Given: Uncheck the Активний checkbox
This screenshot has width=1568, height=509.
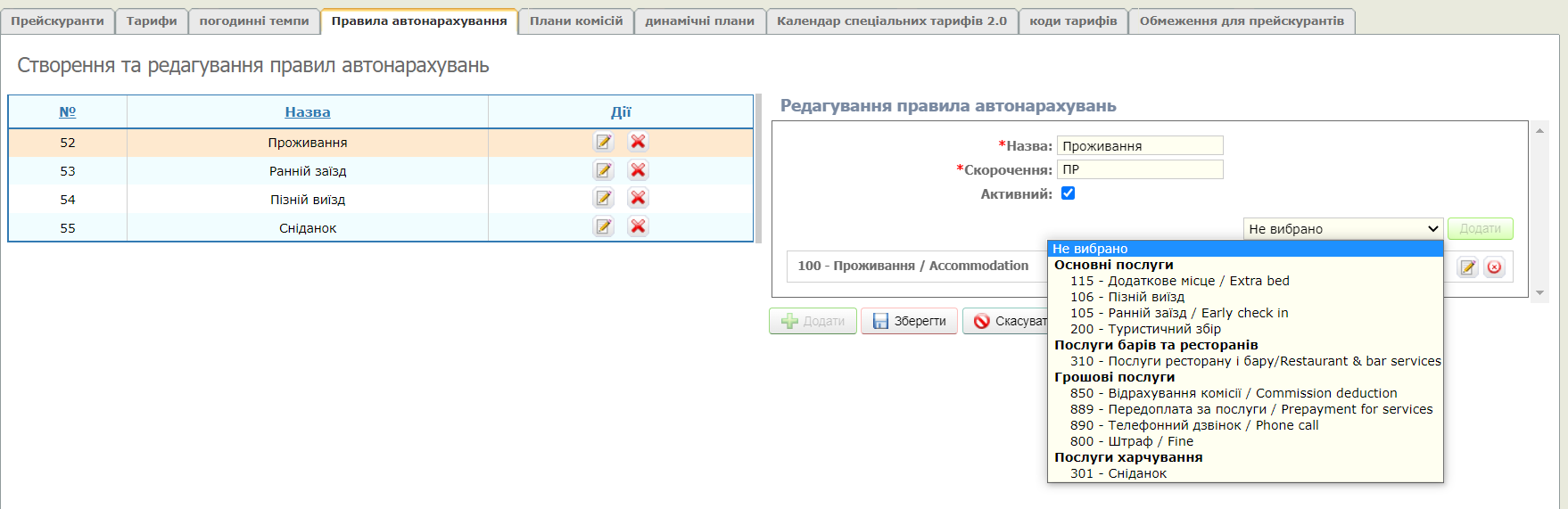Looking at the screenshot, I should tap(1068, 193).
